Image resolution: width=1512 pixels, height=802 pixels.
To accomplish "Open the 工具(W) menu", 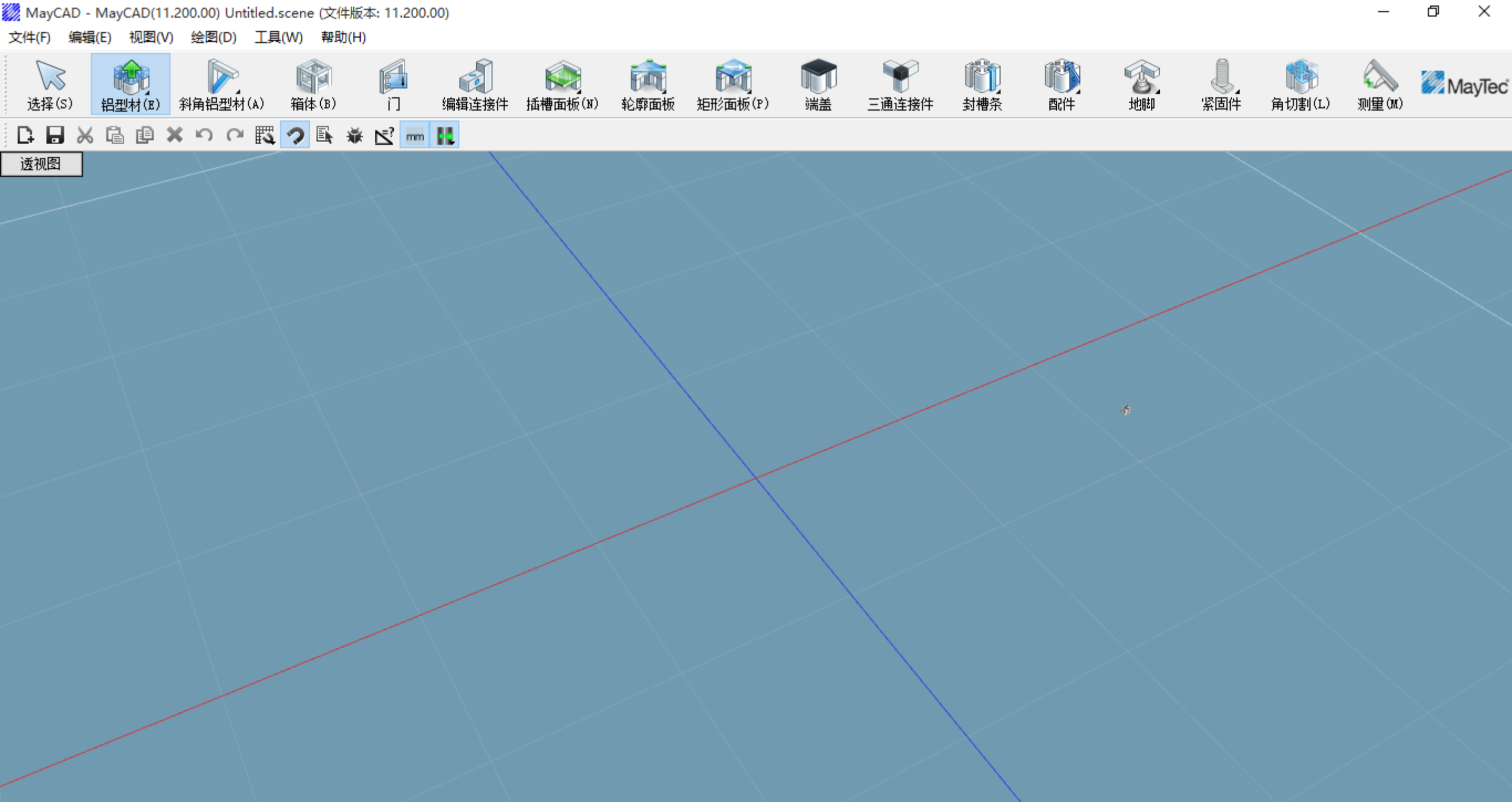I will click(x=278, y=38).
